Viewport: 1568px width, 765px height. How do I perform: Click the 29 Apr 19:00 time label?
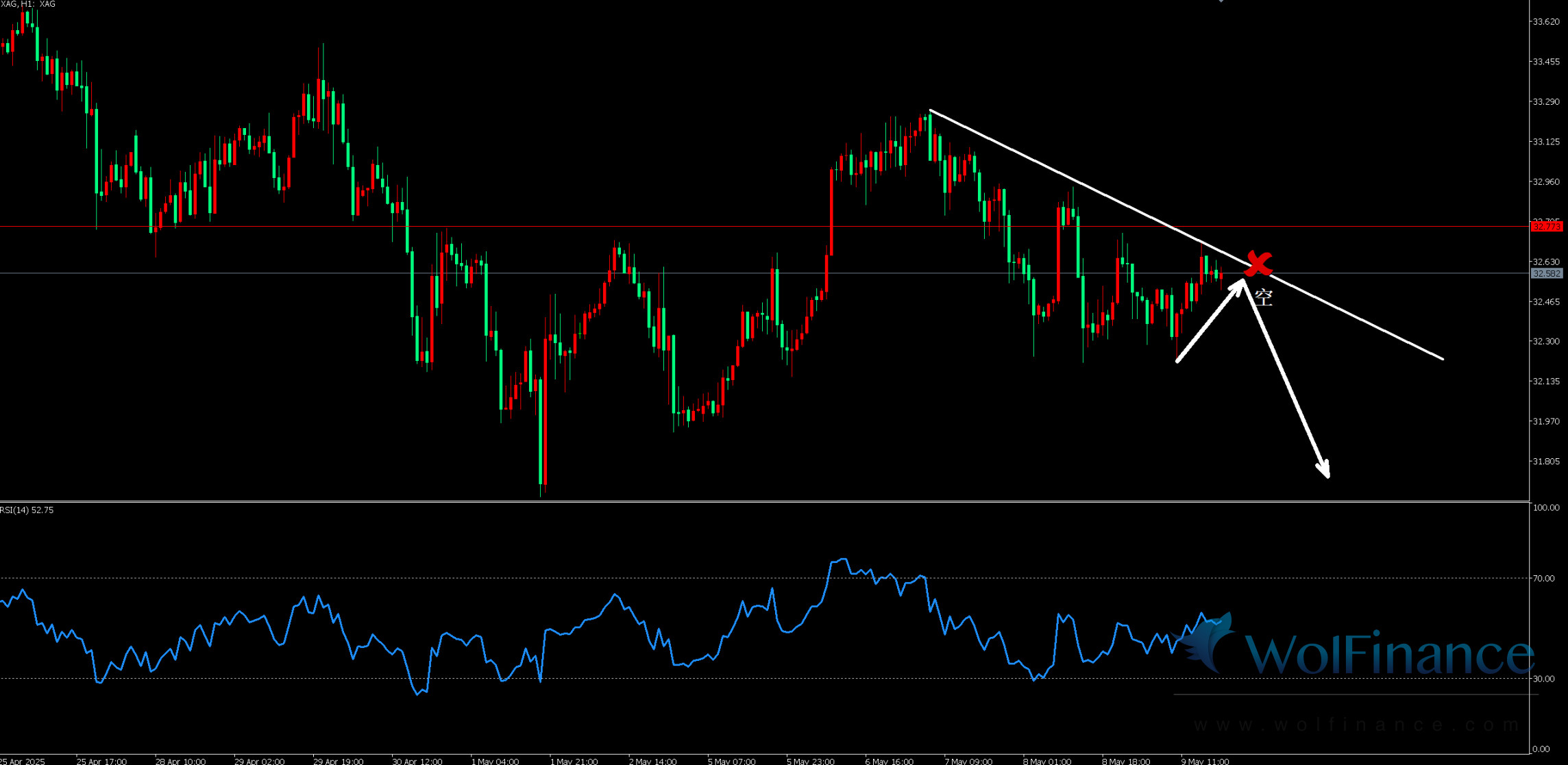coord(338,761)
